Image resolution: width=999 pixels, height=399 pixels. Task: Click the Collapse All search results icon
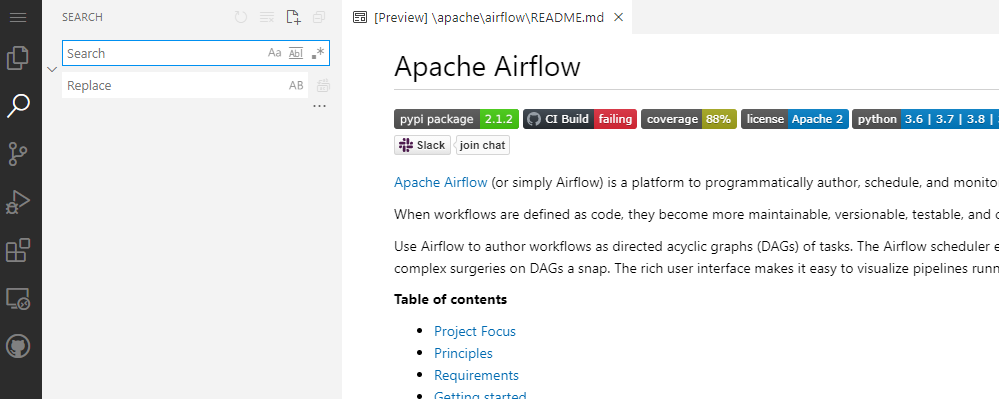point(319,17)
